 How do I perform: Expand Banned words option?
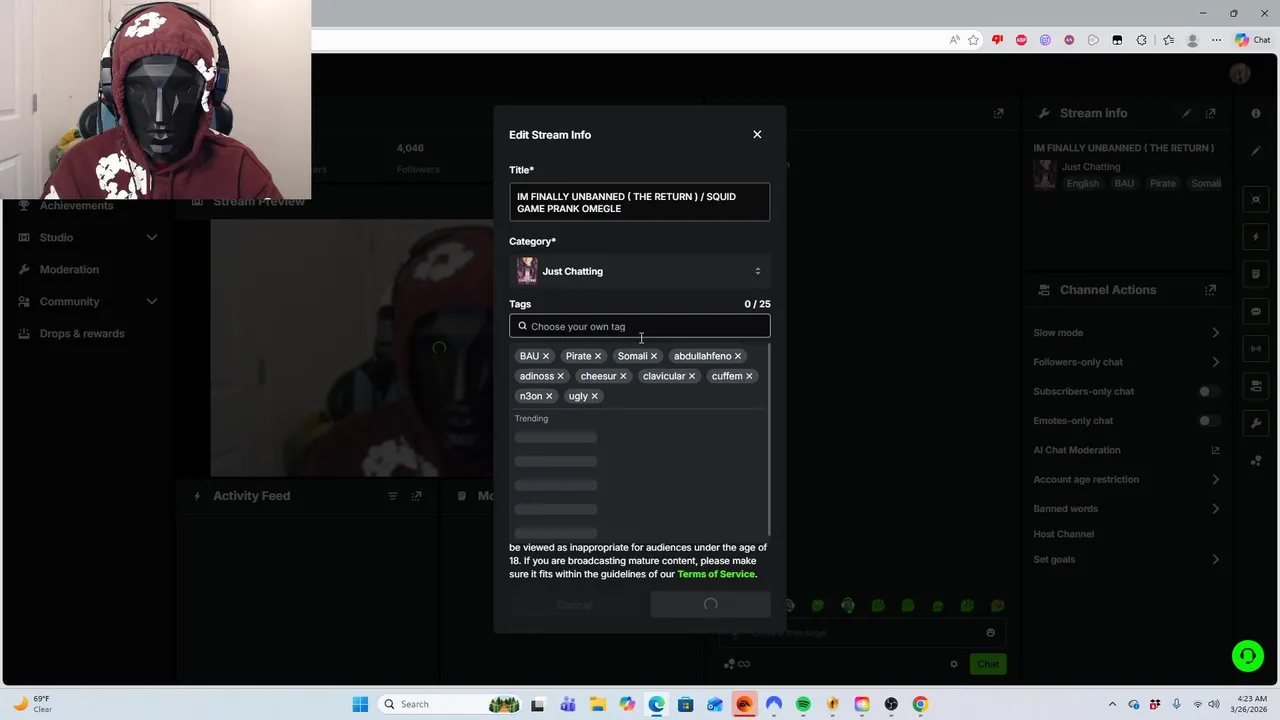(x=1215, y=509)
